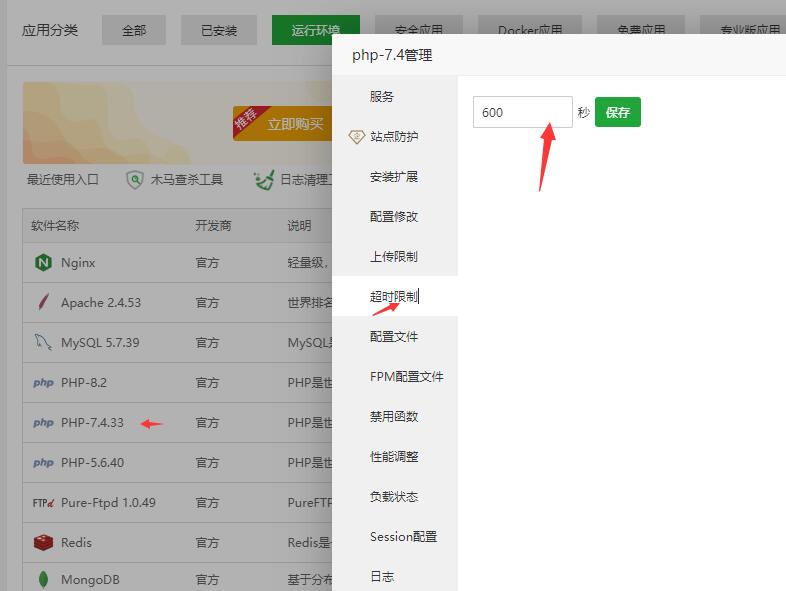The height and width of the screenshot is (591, 786).
Task: Select the 全部 category button
Action: point(134,31)
